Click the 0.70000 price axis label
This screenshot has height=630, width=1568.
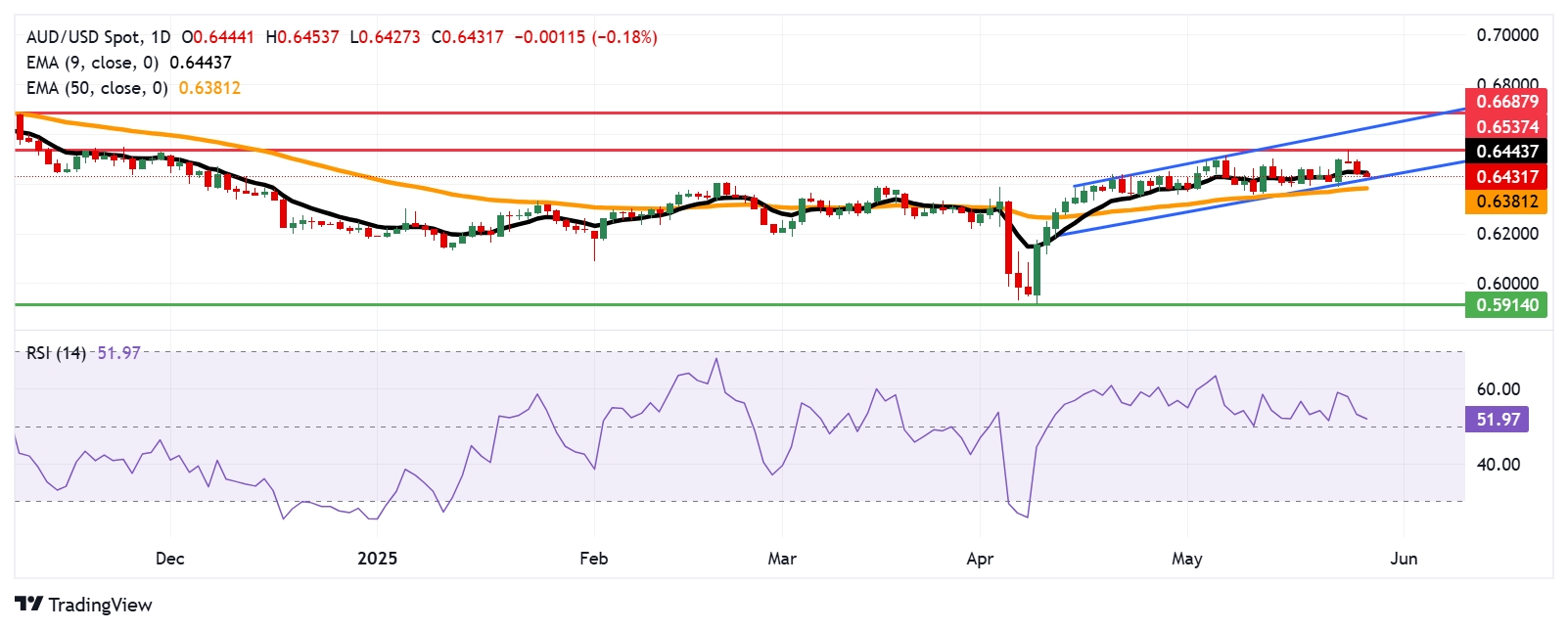[1506, 35]
